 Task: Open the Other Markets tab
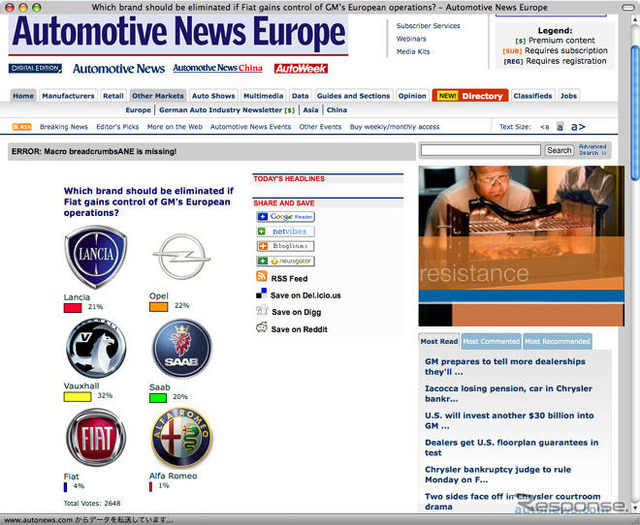158,96
